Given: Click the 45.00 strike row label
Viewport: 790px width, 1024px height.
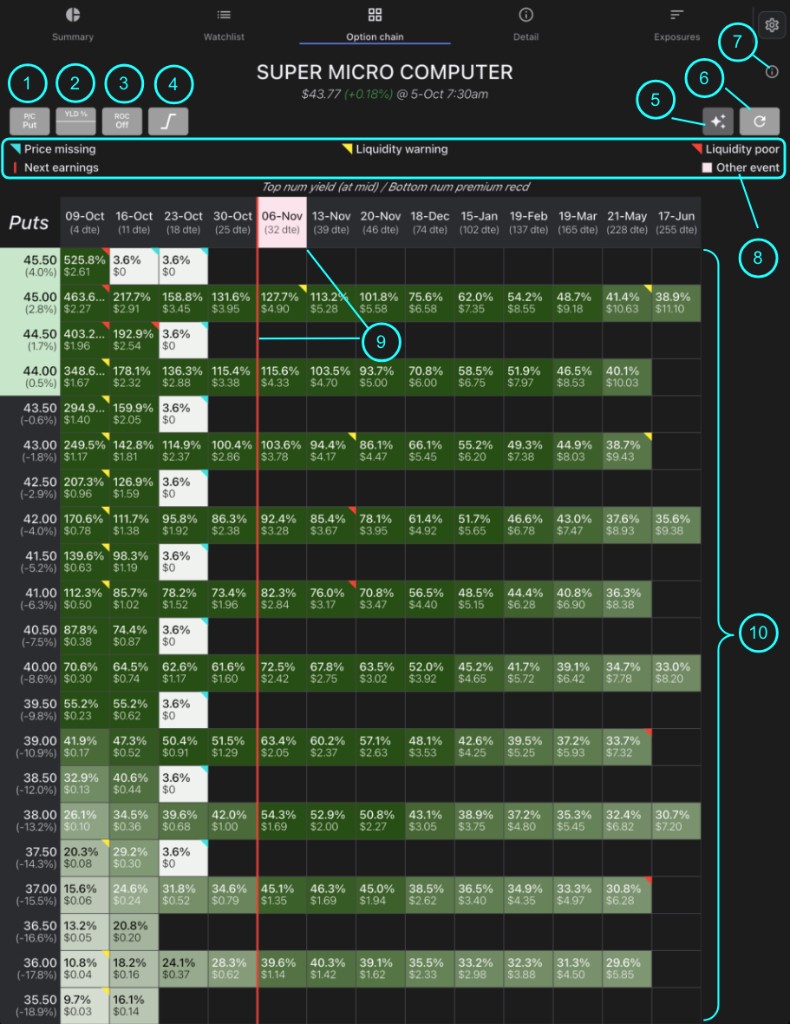Looking at the screenshot, I should point(30,303).
